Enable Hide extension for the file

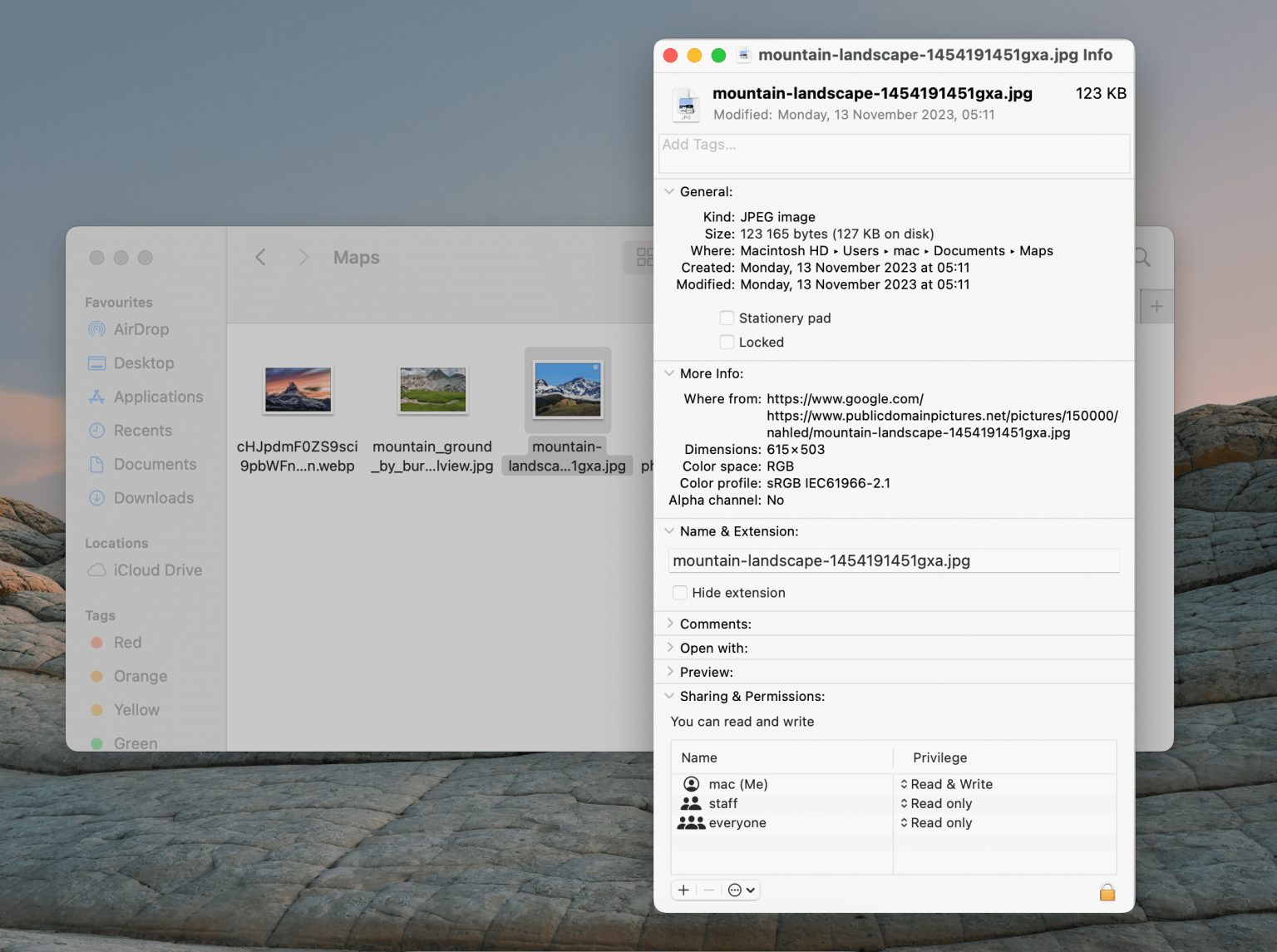680,592
